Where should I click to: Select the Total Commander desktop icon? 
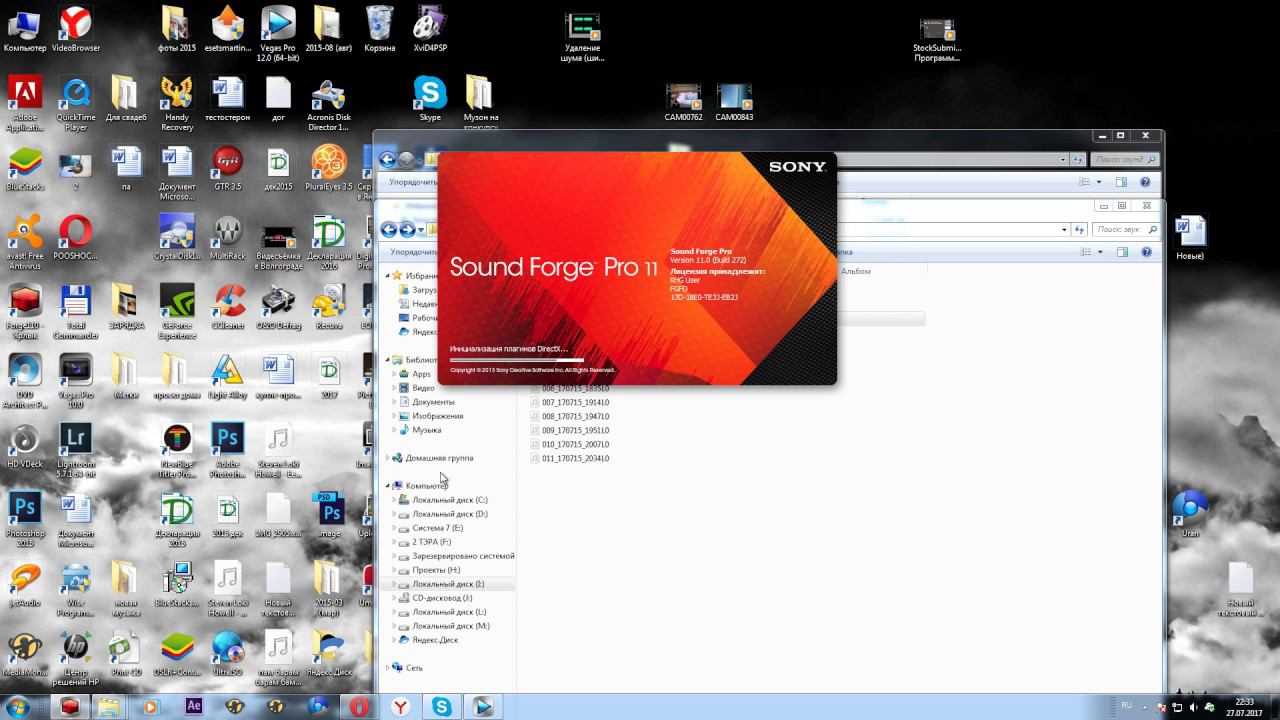coord(76,313)
